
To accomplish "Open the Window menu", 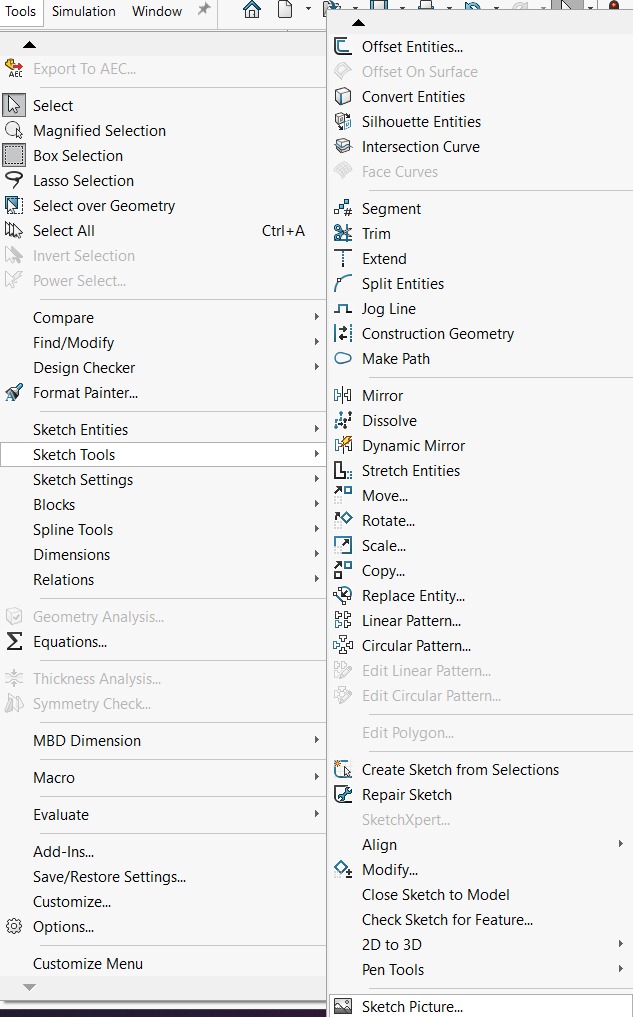I will coord(156,11).
